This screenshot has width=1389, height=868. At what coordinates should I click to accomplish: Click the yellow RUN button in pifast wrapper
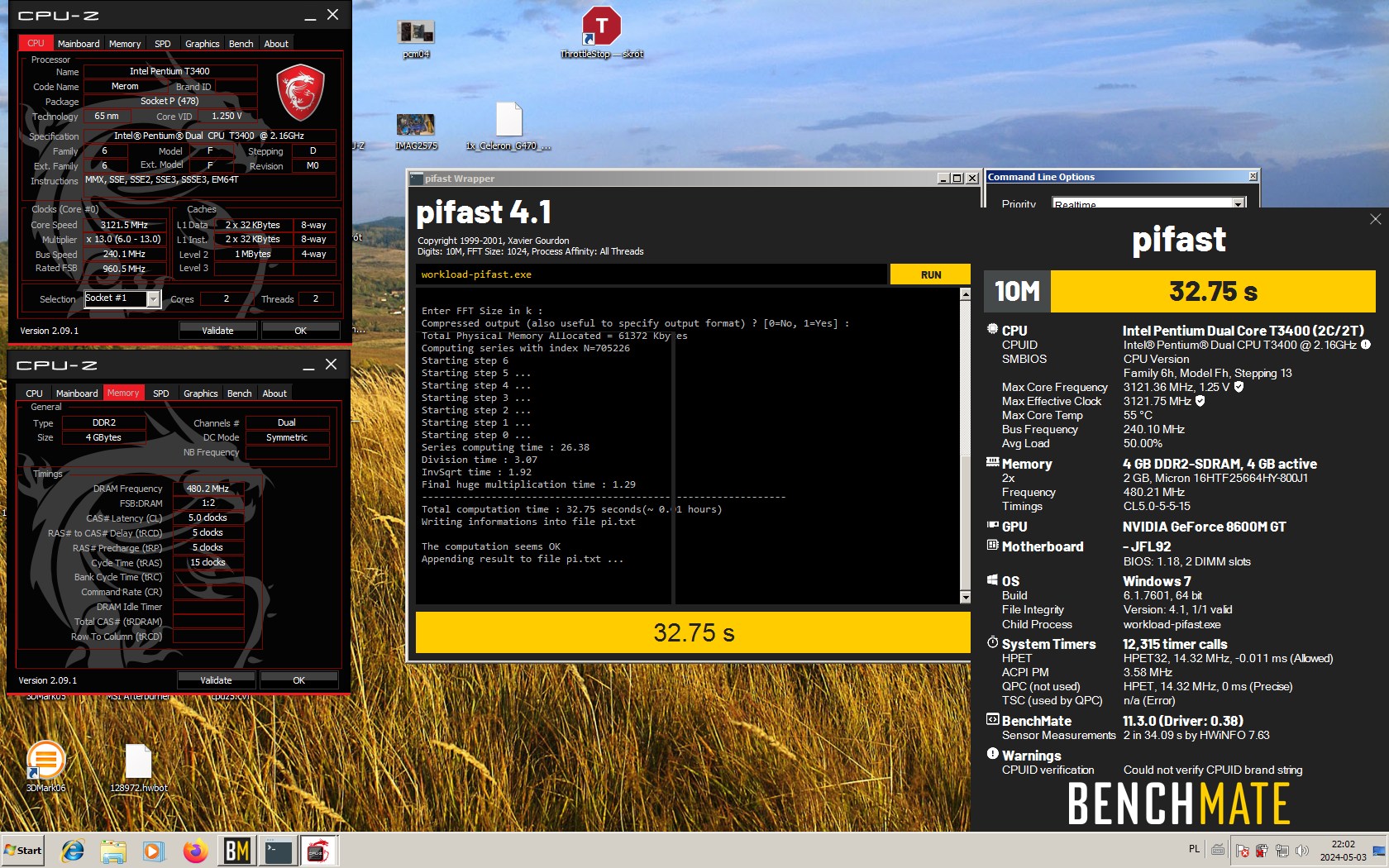click(x=930, y=274)
